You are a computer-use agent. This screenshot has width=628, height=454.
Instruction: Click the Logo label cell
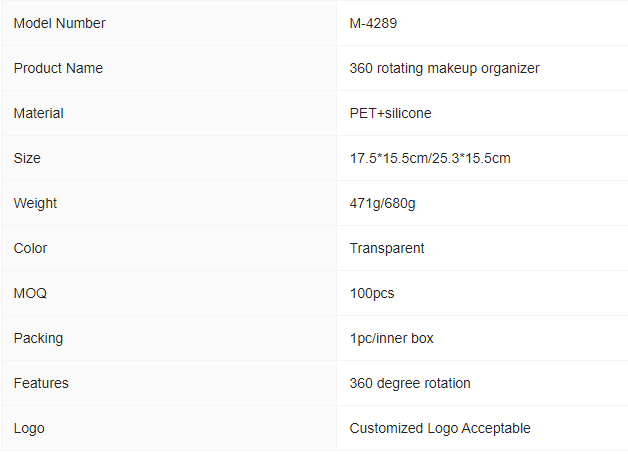(x=169, y=428)
